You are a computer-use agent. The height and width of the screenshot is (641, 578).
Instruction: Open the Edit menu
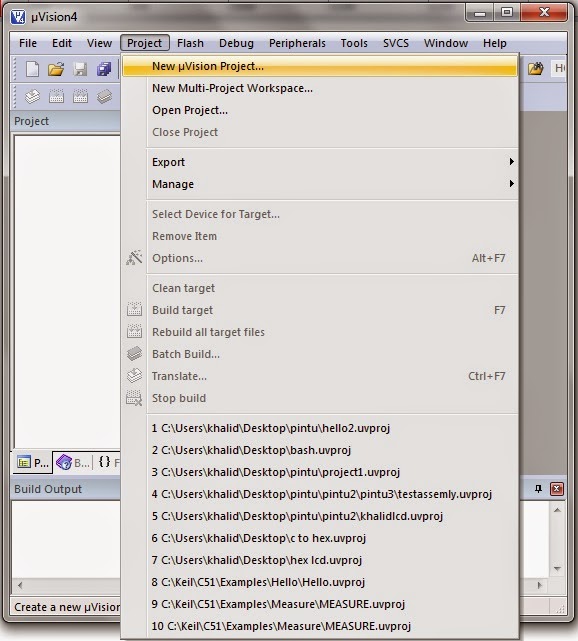click(x=62, y=43)
